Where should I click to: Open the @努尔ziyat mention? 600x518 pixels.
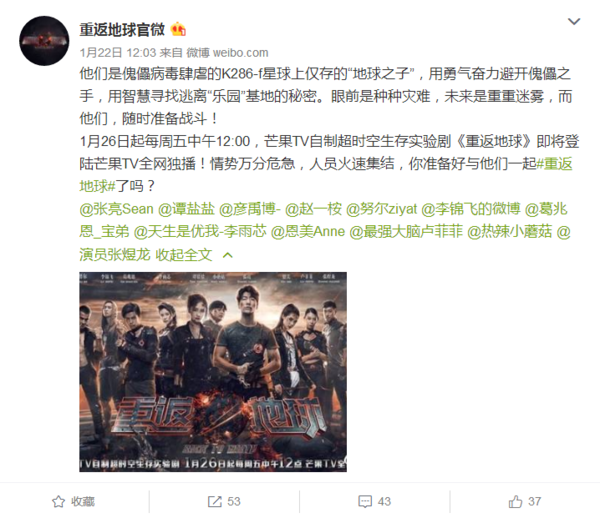(x=381, y=209)
